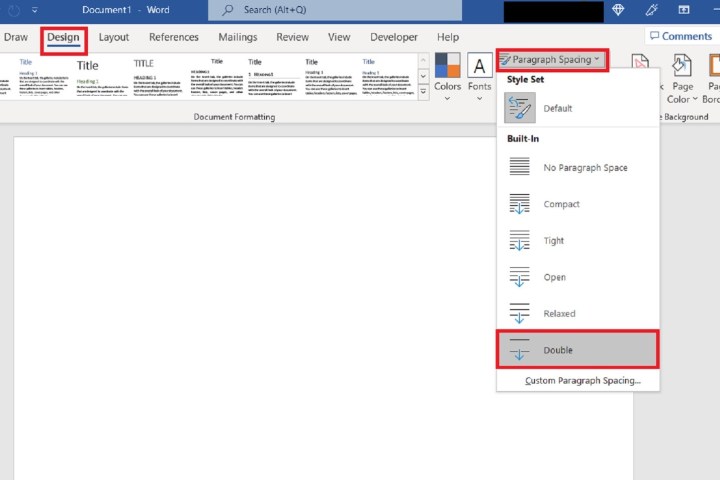Click the Page Color button
This screenshot has width=720, height=480.
tap(680, 78)
